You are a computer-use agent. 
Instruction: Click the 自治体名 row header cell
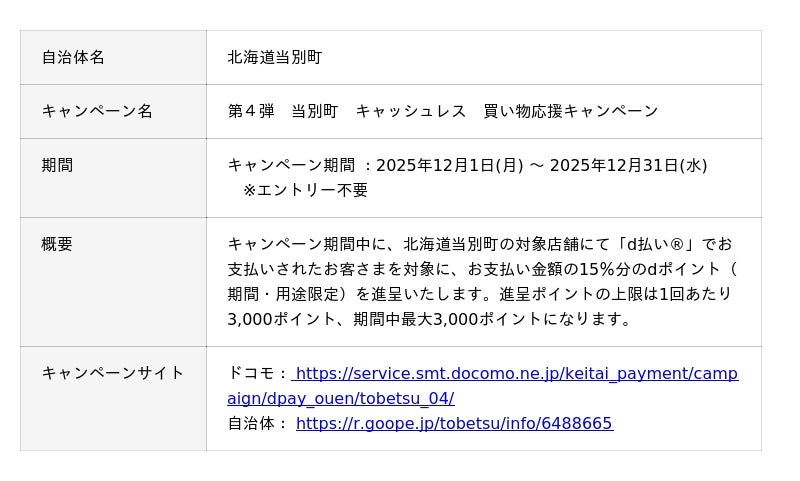[x=73, y=58]
